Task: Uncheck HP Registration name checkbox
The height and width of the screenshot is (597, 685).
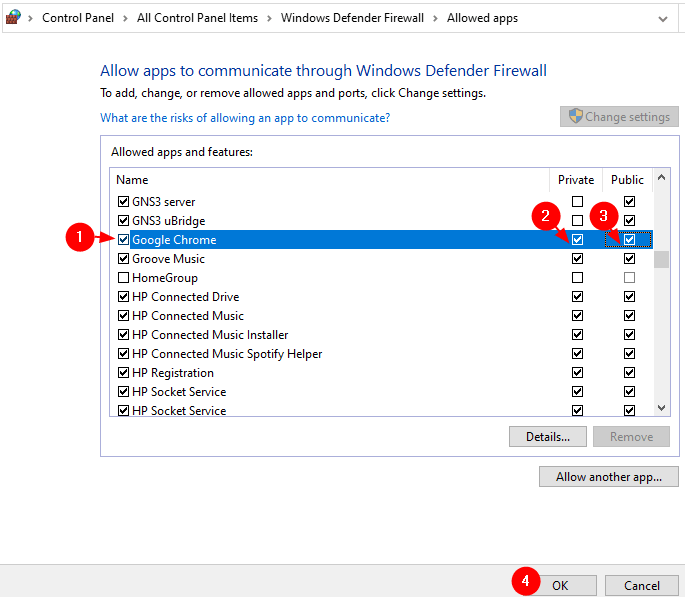Action: (x=123, y=373)
